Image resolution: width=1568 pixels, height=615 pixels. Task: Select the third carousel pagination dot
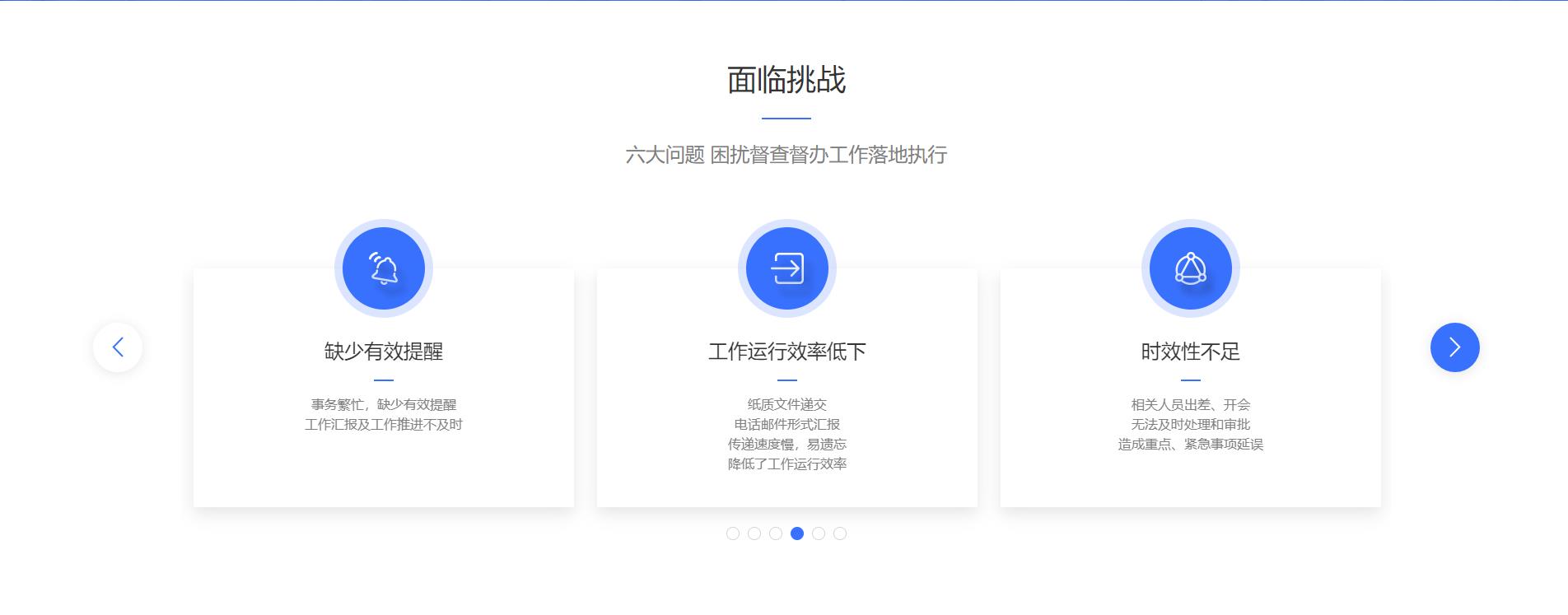click(776, 533)
